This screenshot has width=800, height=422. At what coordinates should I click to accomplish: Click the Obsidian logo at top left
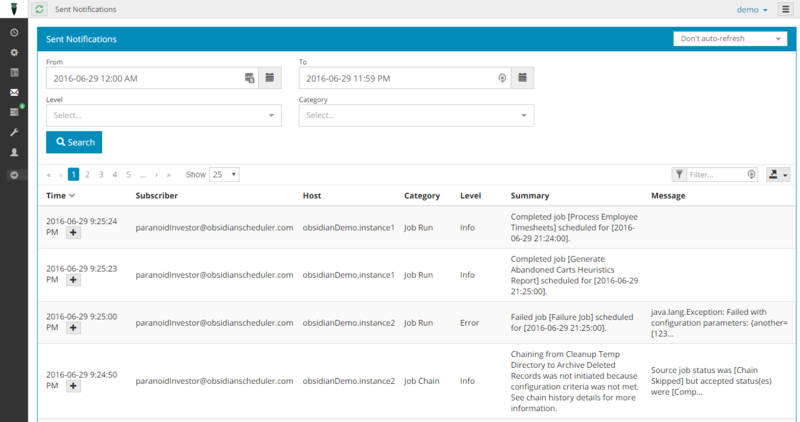coord(14,9)
